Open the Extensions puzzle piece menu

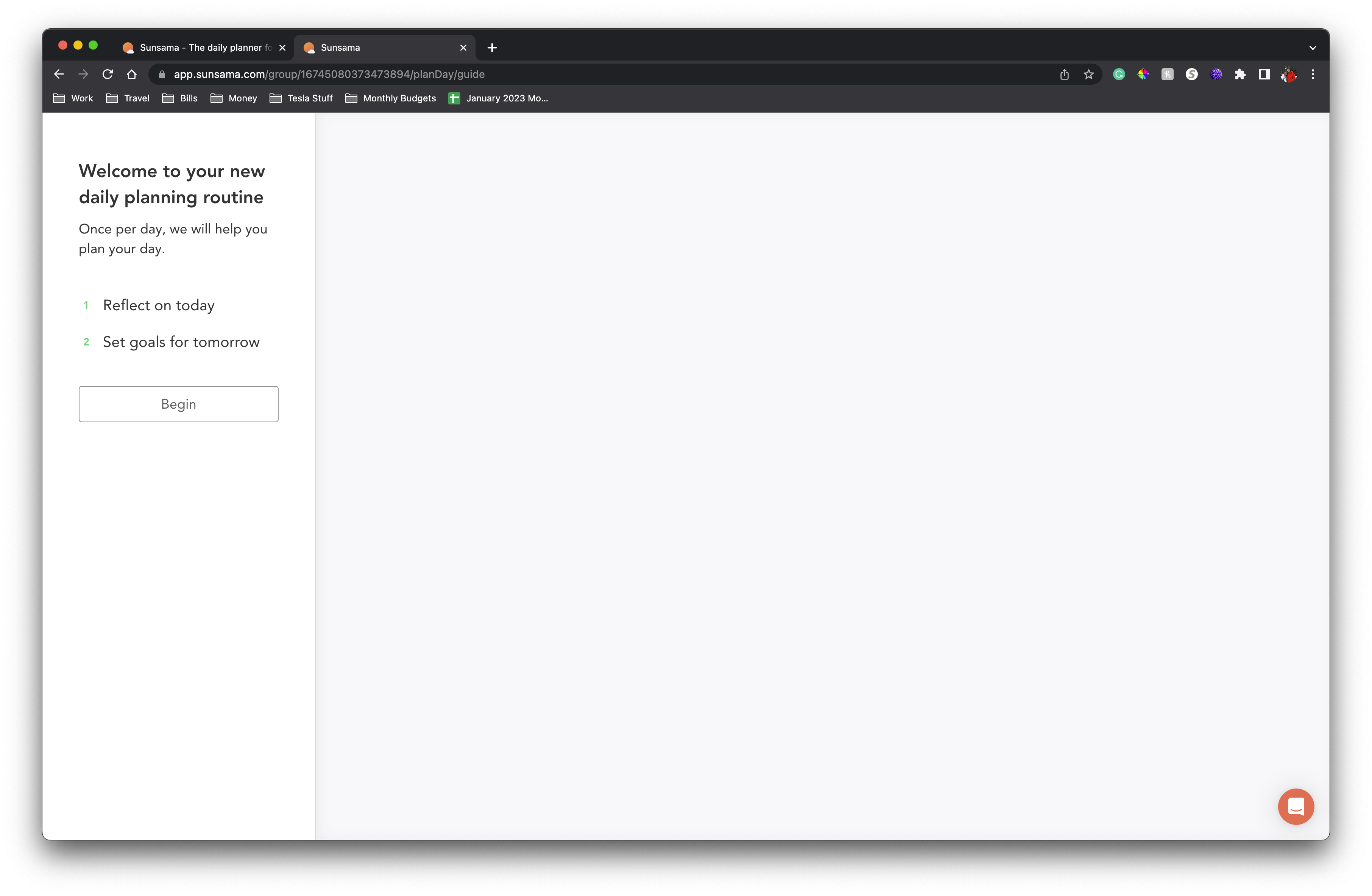click(1240, 74)
